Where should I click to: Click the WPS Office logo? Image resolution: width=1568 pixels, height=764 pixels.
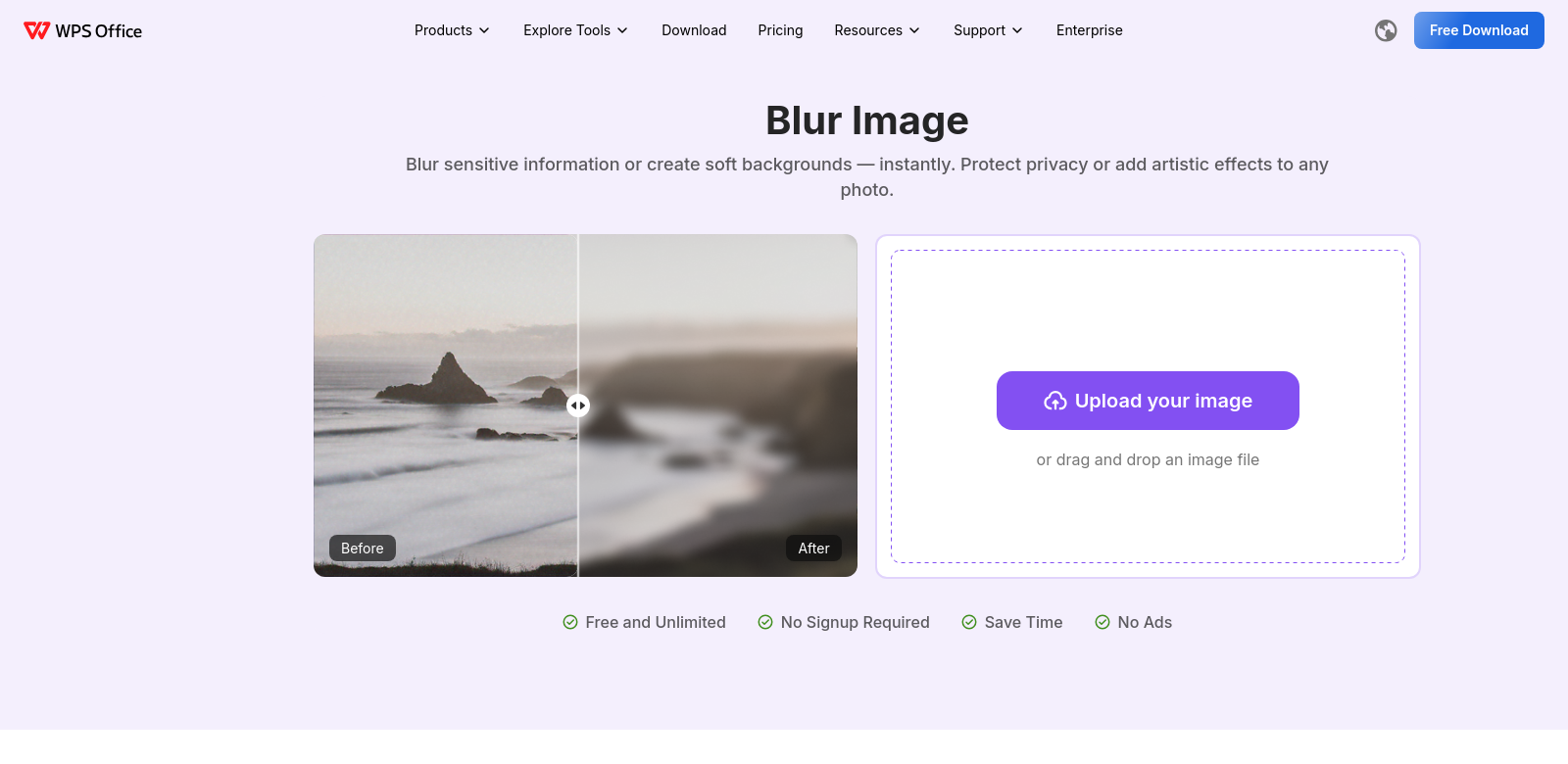[x=82, y=30]
